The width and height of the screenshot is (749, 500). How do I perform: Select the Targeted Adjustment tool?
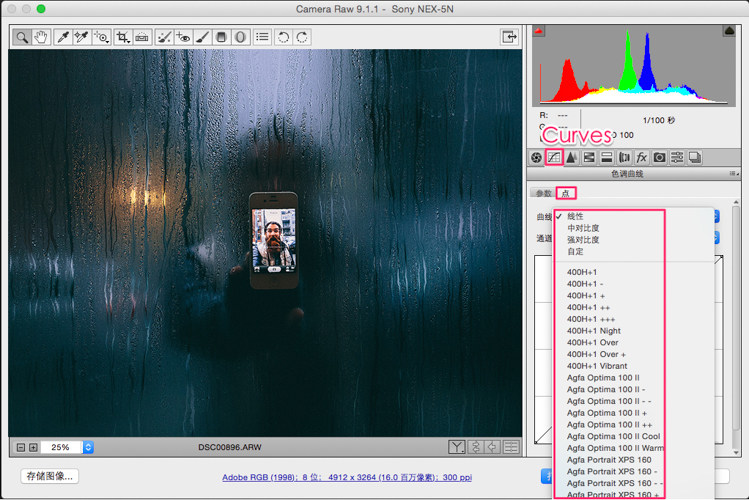pos(101,37)
